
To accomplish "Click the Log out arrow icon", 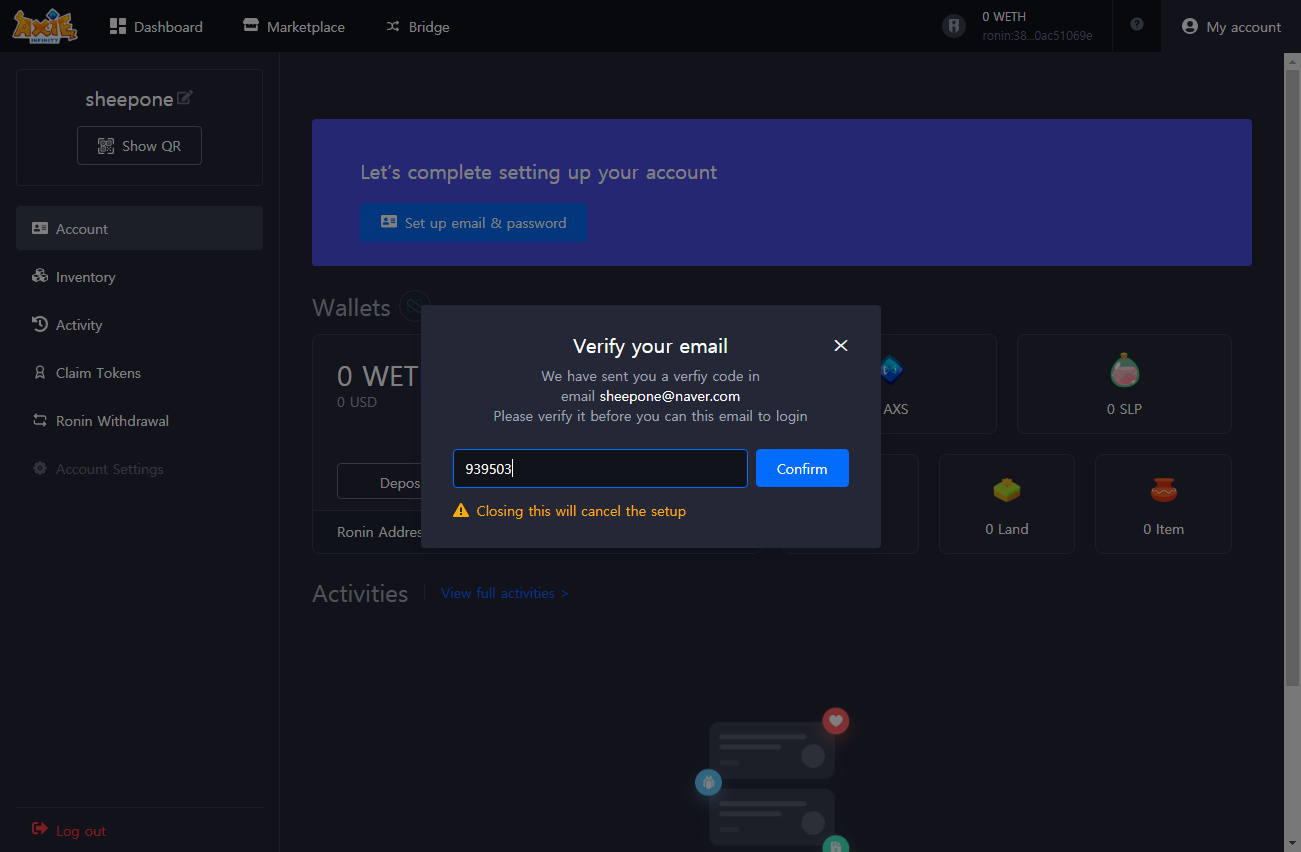I will [x=40, y=829].
